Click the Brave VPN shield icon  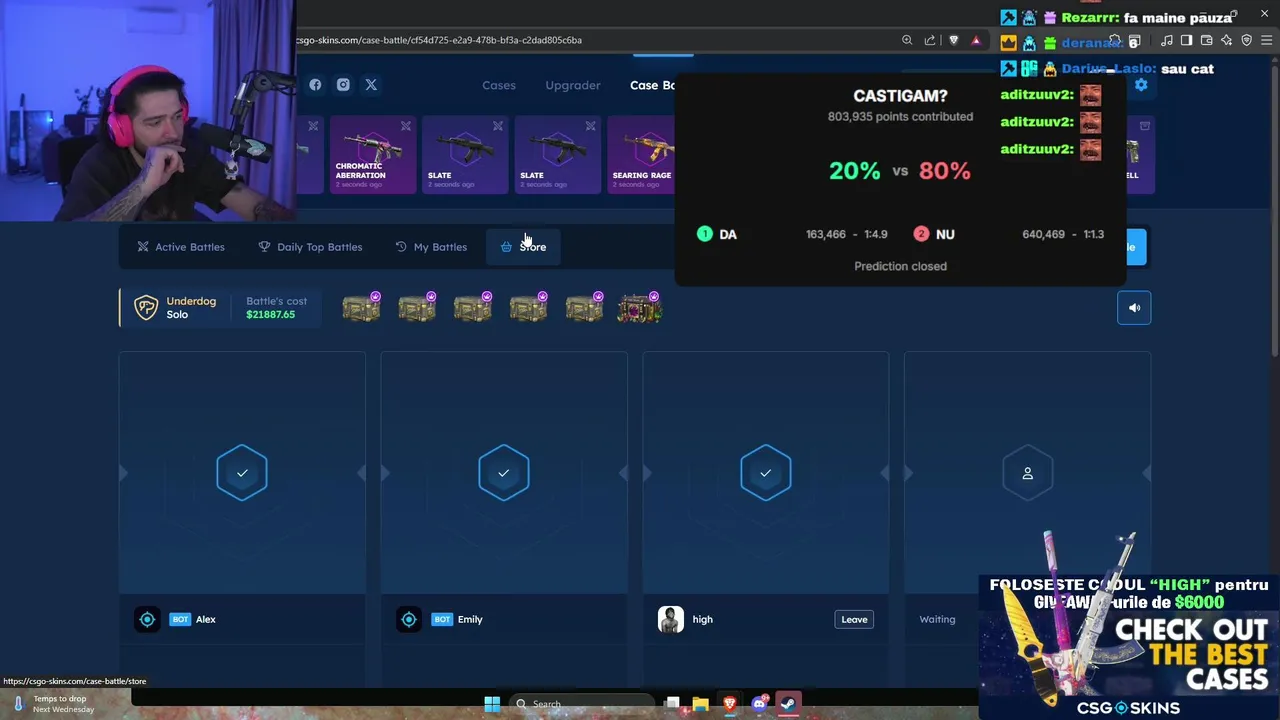click(1246, 40)
